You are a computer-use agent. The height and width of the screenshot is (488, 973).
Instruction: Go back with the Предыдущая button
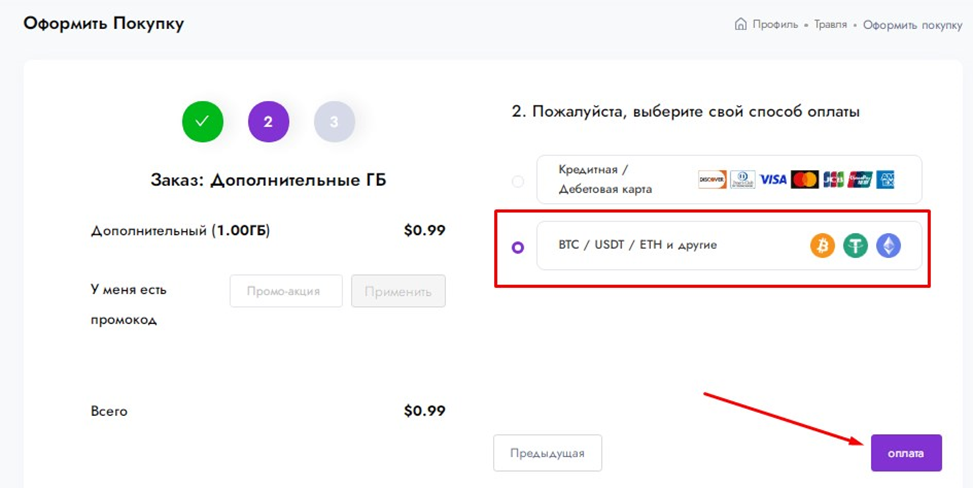(547, 453)
